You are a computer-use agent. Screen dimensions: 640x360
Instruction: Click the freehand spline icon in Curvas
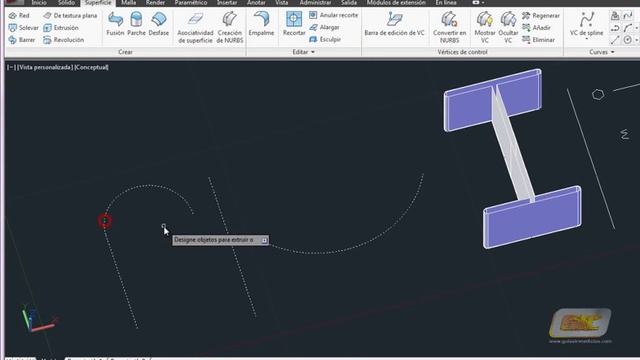(x=628, y=16)
